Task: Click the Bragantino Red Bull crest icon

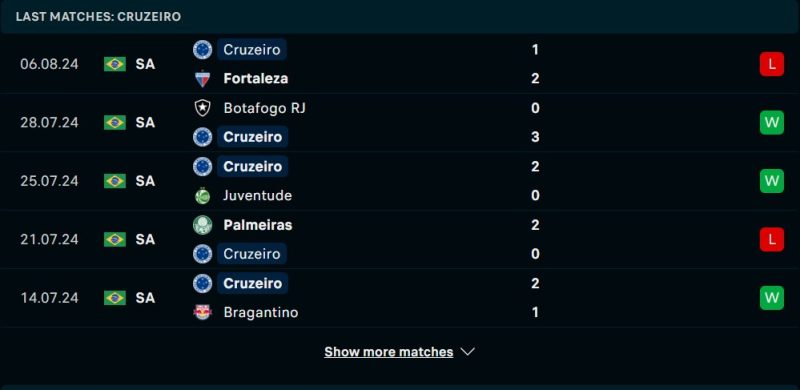Action: click(x=203, y=312)
